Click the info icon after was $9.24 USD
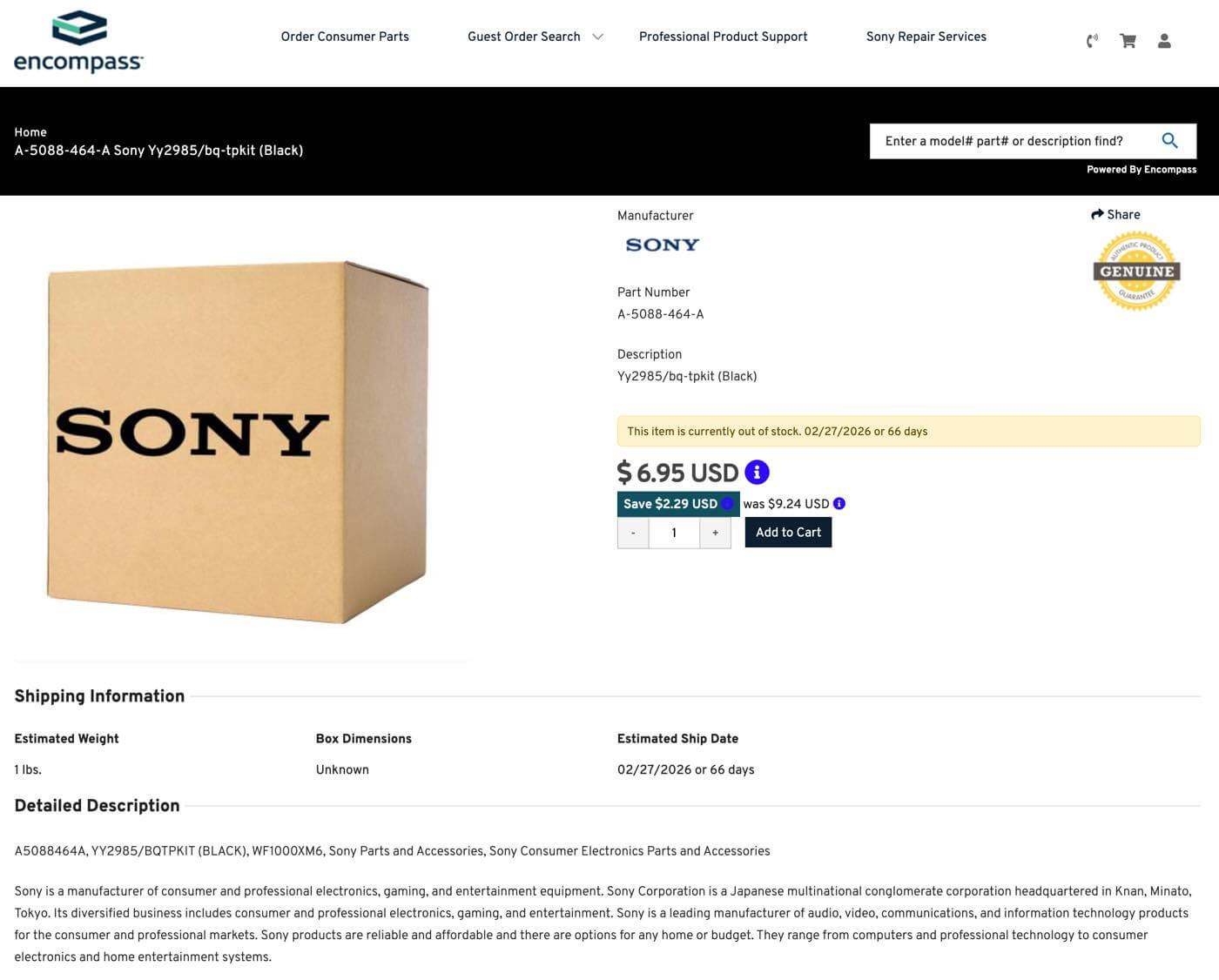1219x980 pixels. coord(839,504)
